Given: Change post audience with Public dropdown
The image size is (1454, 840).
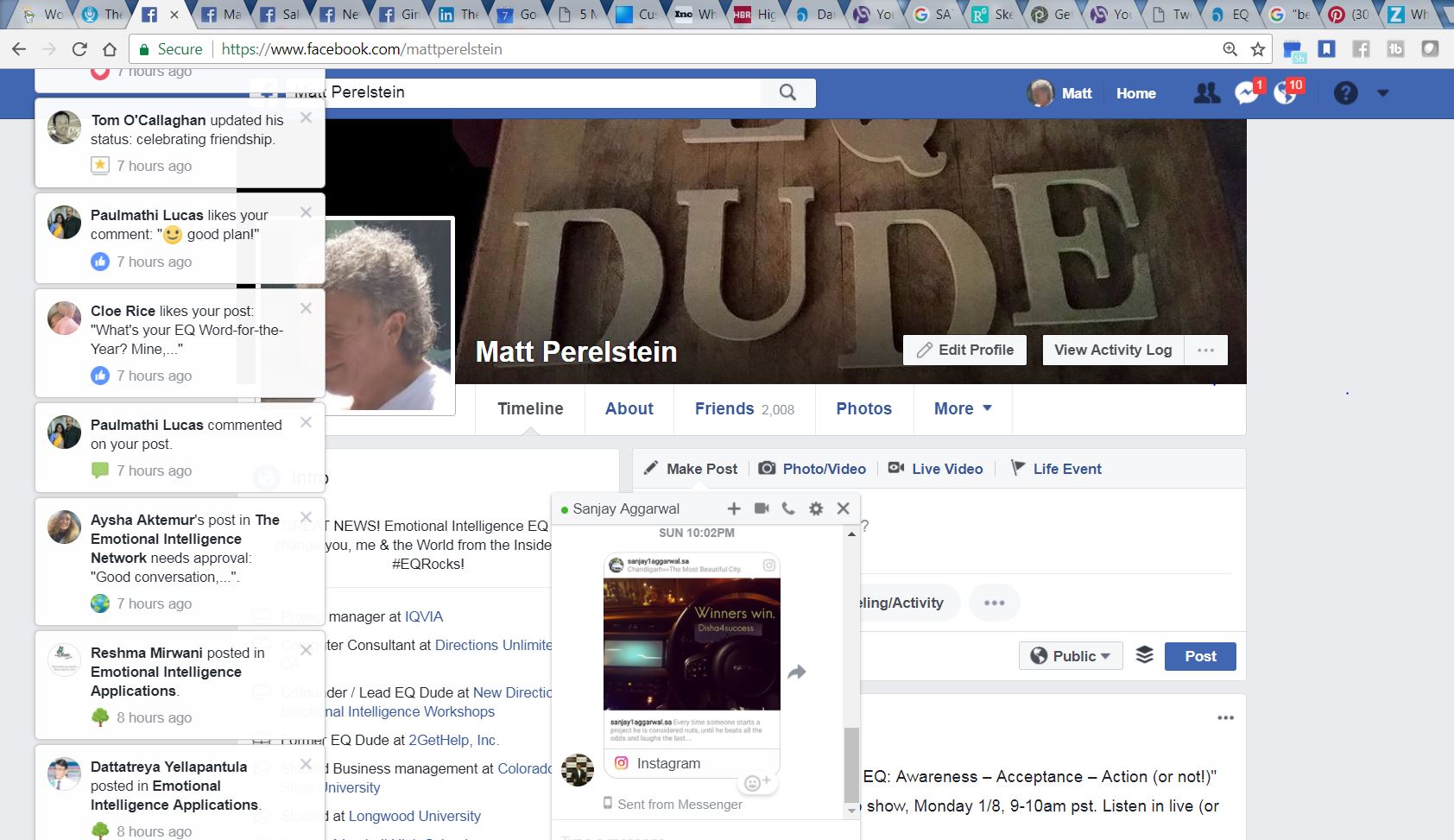Looking at the screenshot, I should pos(1071,656).
